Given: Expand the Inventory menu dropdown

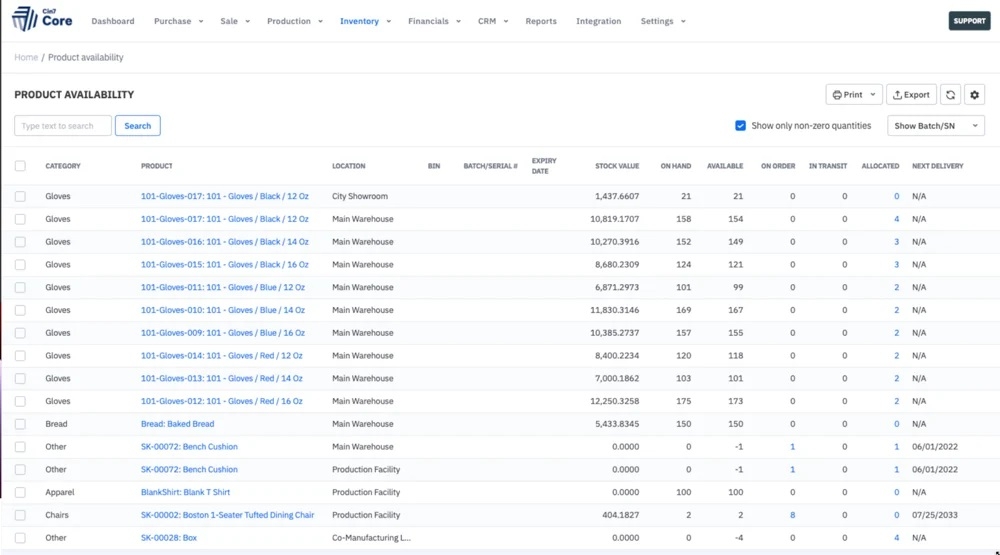Looking at the screenshot, I should (x=365, y=21).
